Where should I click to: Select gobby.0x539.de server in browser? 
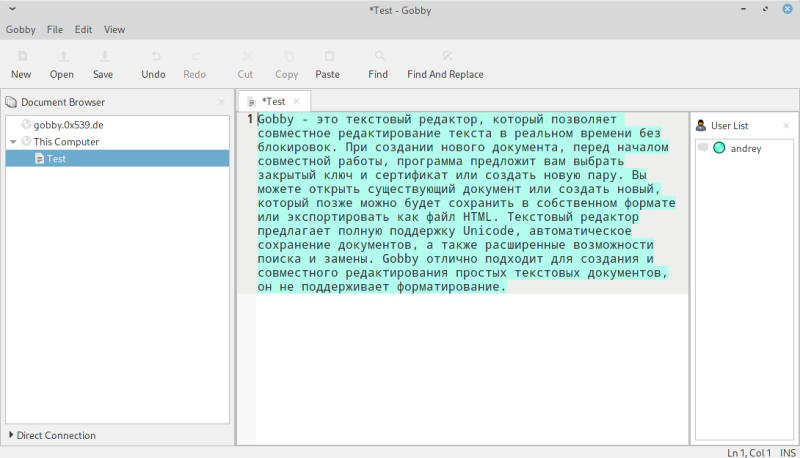point(68,125)
